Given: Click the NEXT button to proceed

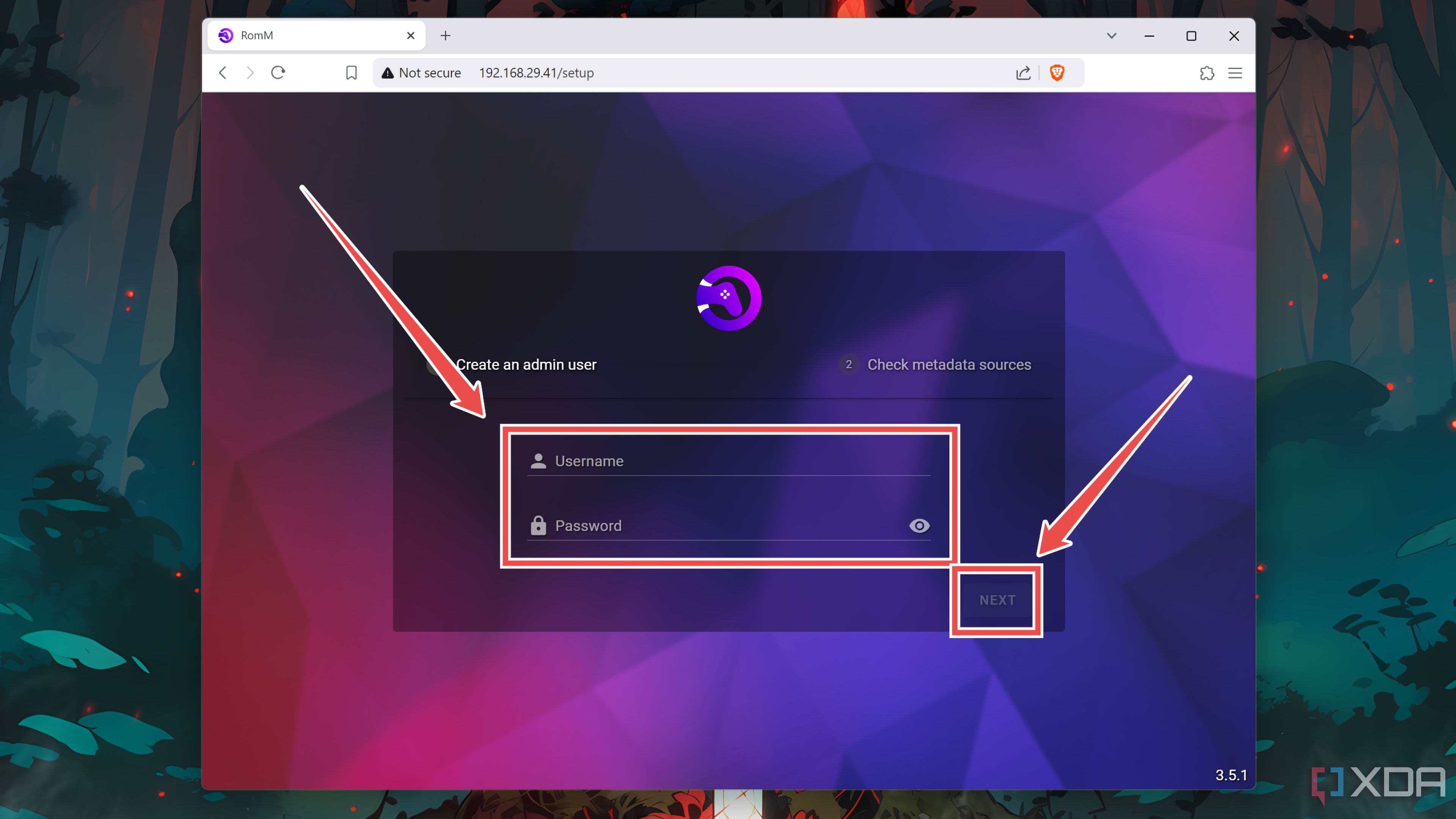Looking at the screenshot, I should click(997, 600).
